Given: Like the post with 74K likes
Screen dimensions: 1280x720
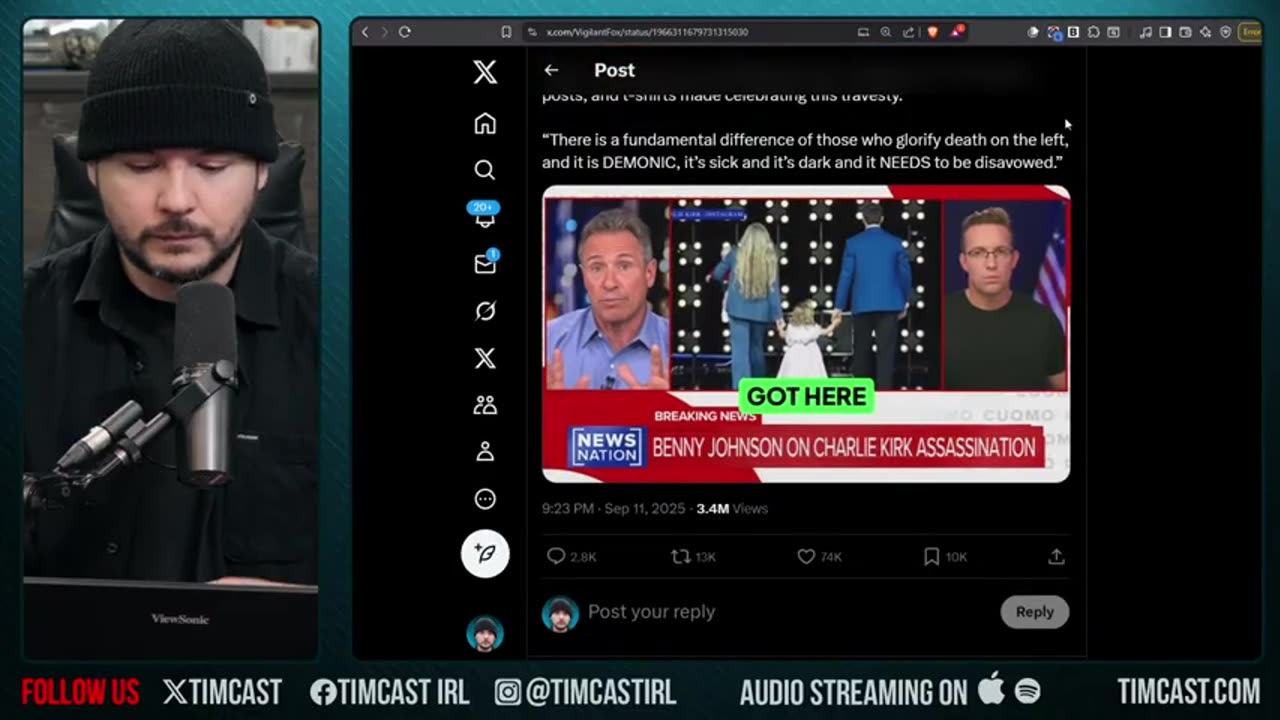Looking at the screenshot, I should click(819, 556).
